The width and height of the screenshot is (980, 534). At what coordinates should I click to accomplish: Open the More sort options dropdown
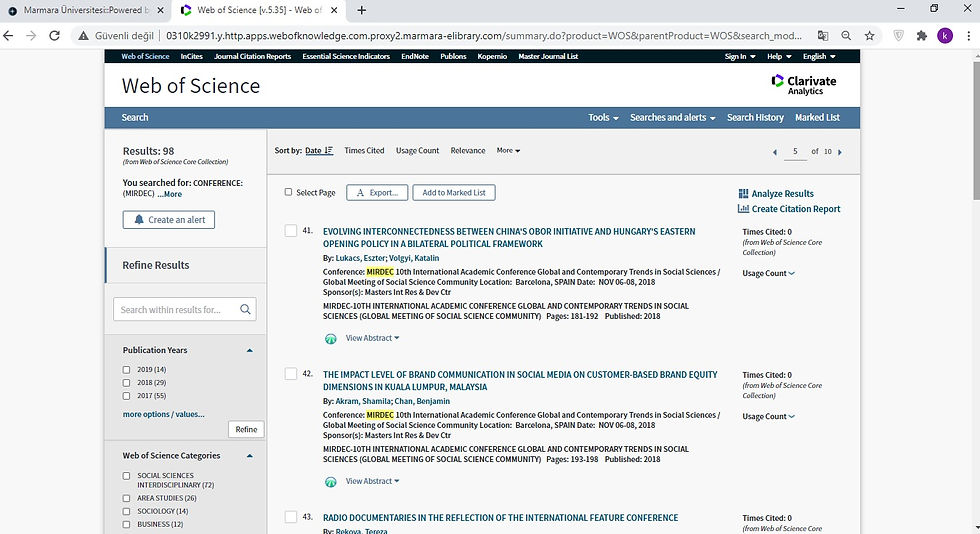[x=508, y=151]
